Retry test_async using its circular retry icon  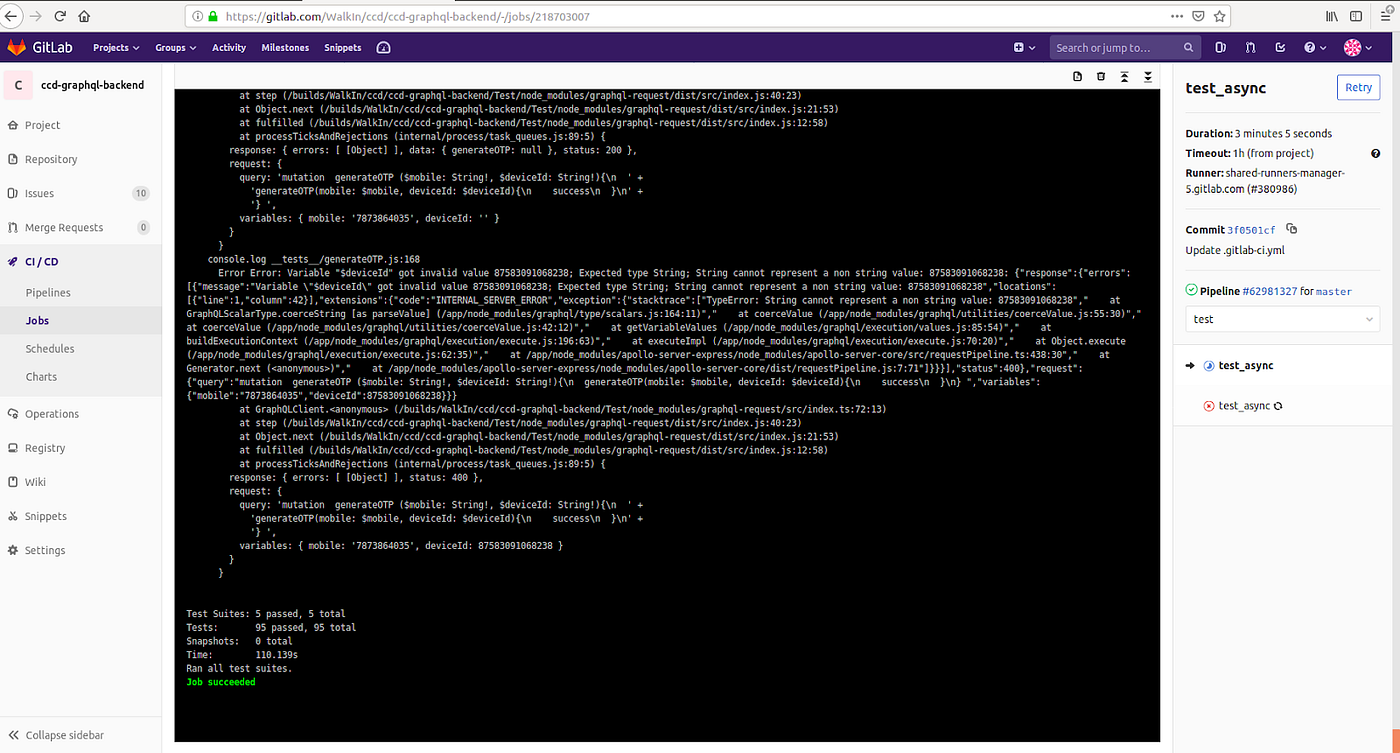pos(1276,405)
